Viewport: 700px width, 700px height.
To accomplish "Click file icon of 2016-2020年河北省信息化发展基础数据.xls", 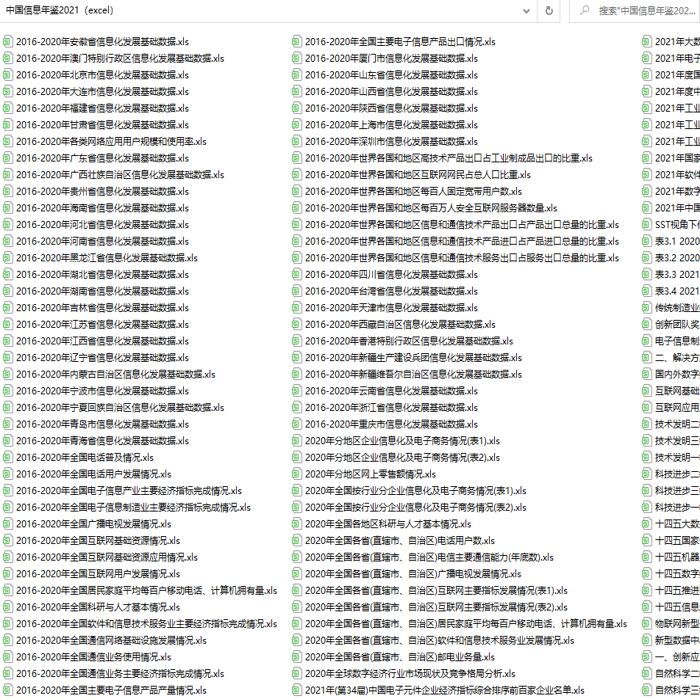I will tap(8, 225).
